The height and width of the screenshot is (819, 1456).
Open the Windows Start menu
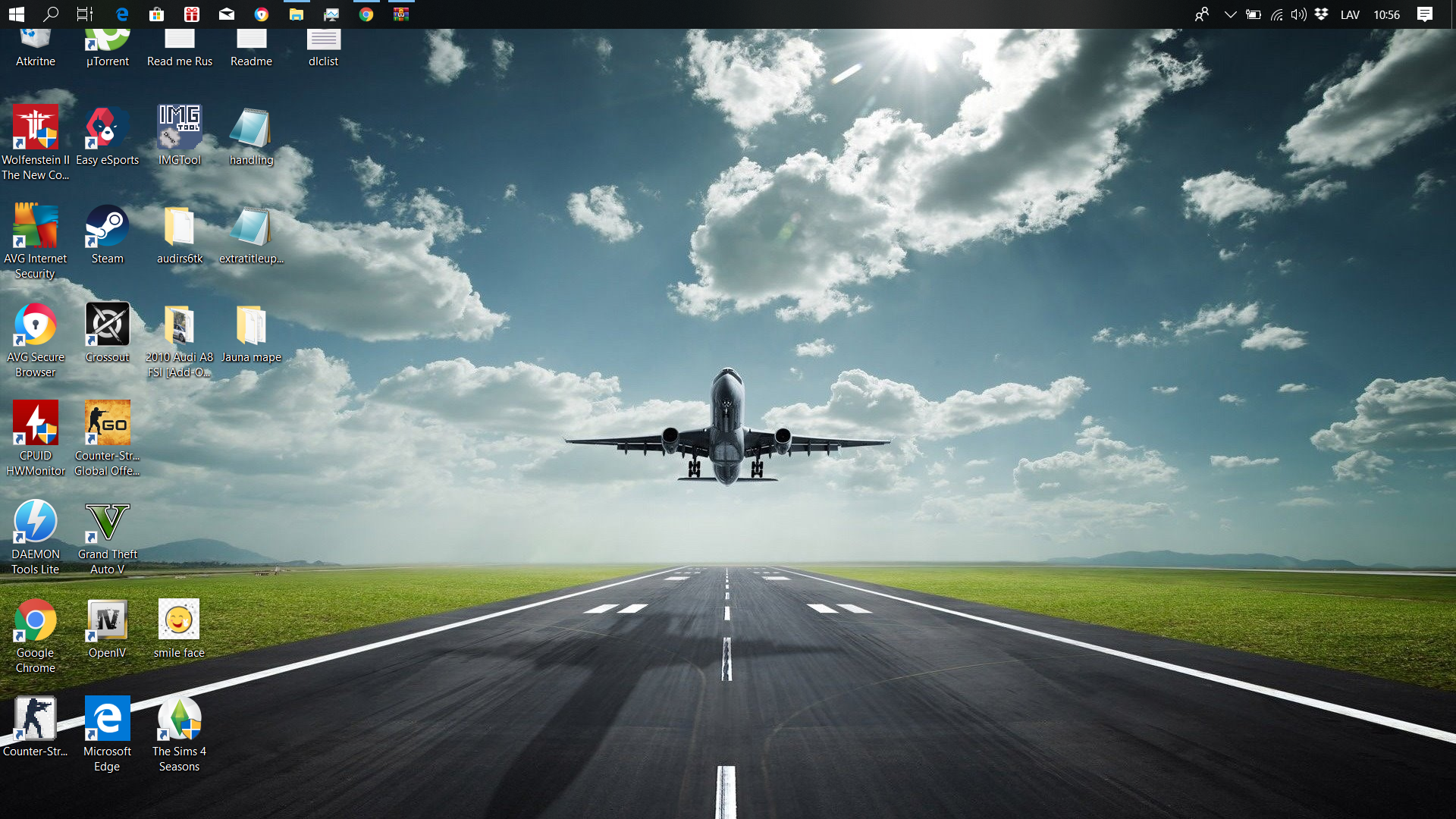[16, 14]
